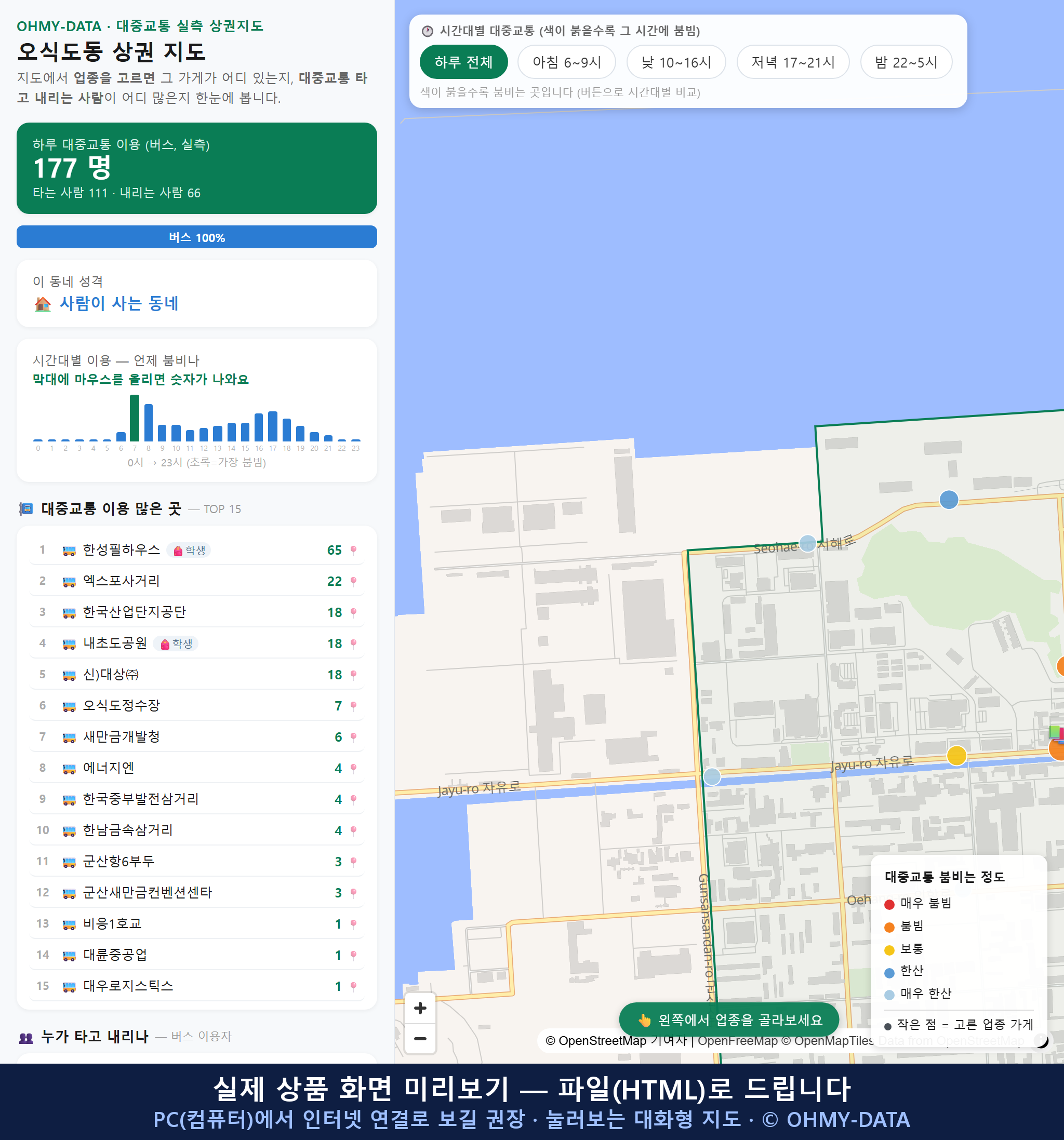Click the pin icon for 한성필하우스
Viewport: 1064px width, 1140px height.
pos(353,550)
